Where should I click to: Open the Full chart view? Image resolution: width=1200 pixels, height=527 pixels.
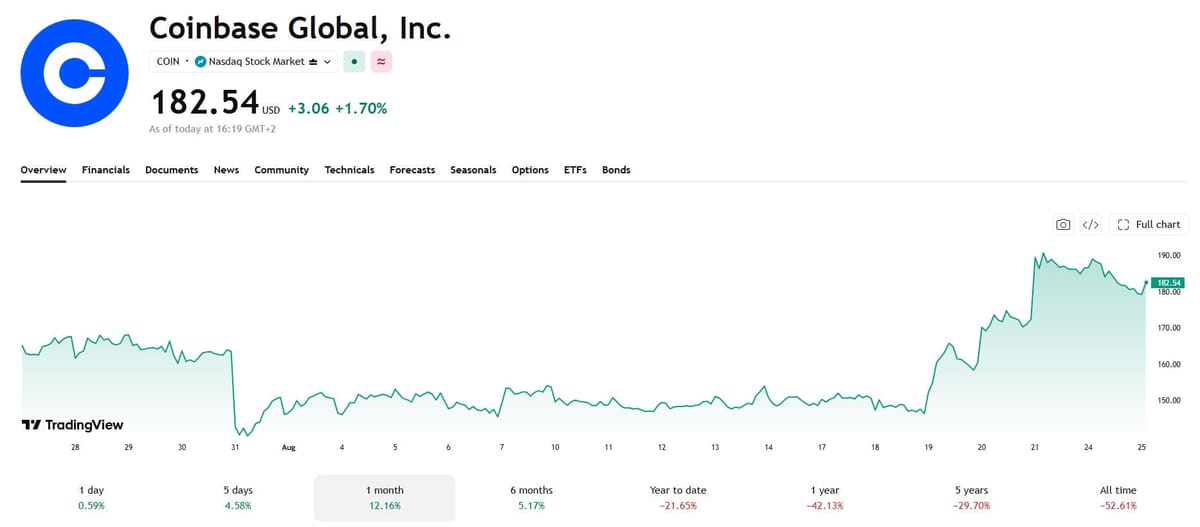point(1149,224)
